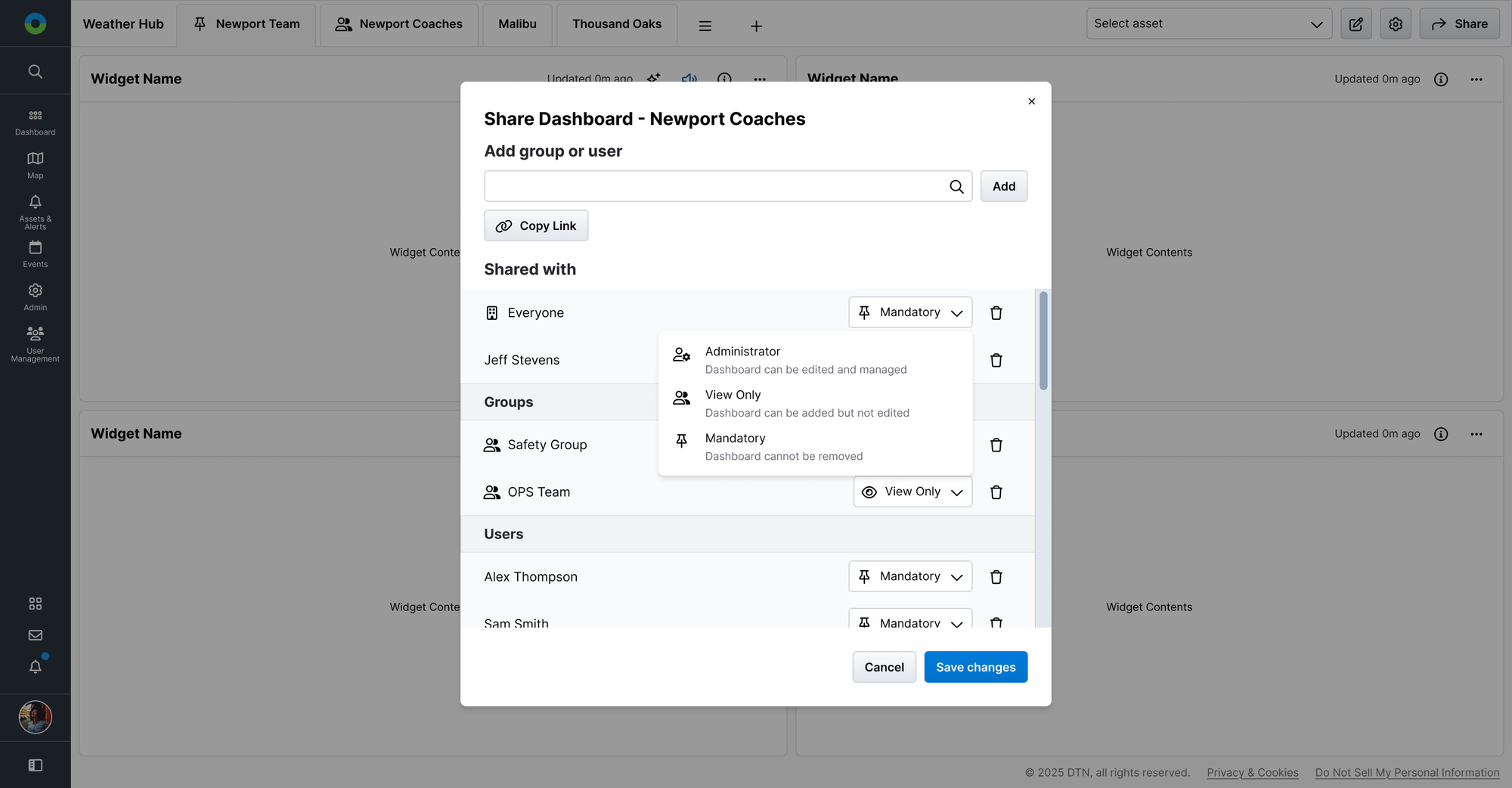Remove OPS Team with trash icon
The image size is (1512, 788).
(x=996, y=492)
